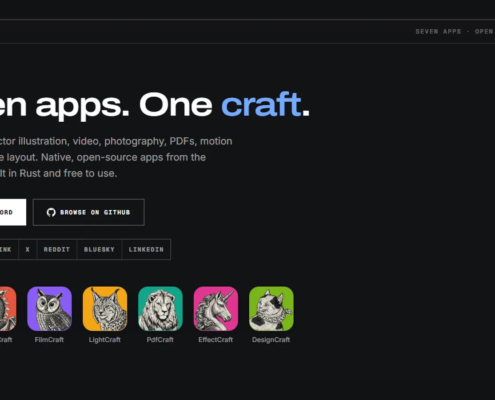Share the page on Bluesky

click(x=99, y=249)
